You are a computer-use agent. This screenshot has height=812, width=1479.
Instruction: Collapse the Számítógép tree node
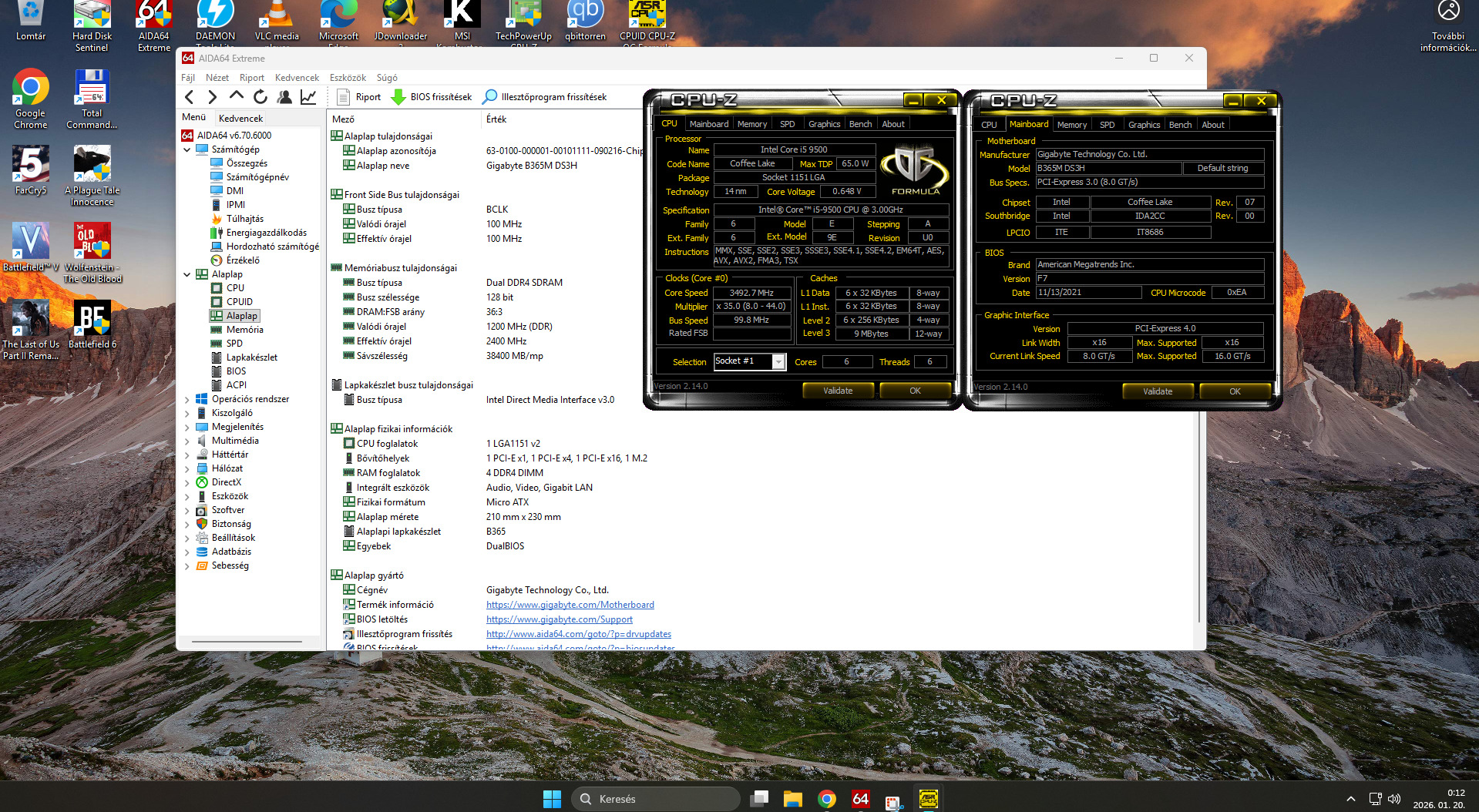pos(187,149)
